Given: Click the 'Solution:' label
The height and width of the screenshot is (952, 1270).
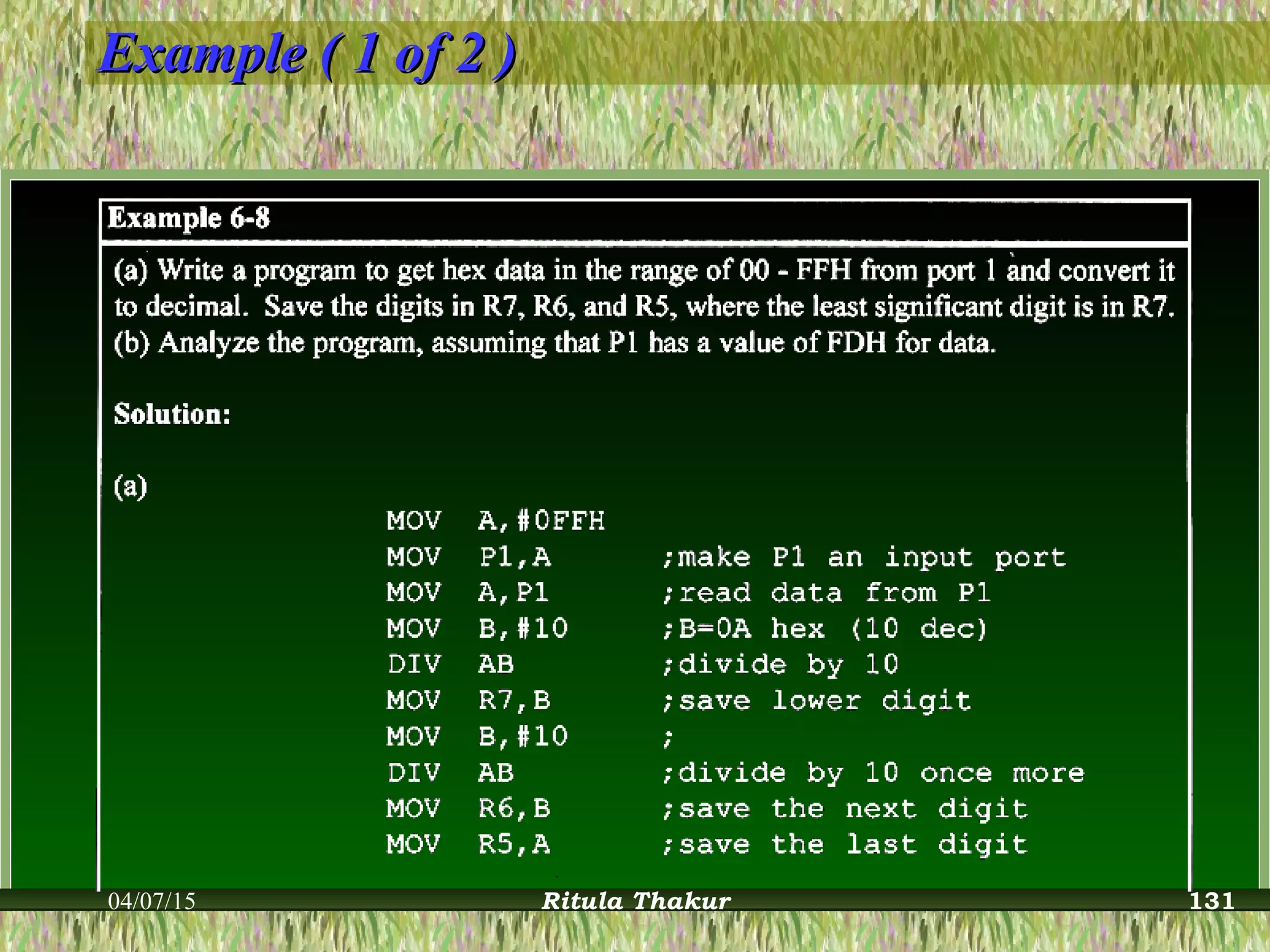Looking at the screenshot, I should coord(172,414).
